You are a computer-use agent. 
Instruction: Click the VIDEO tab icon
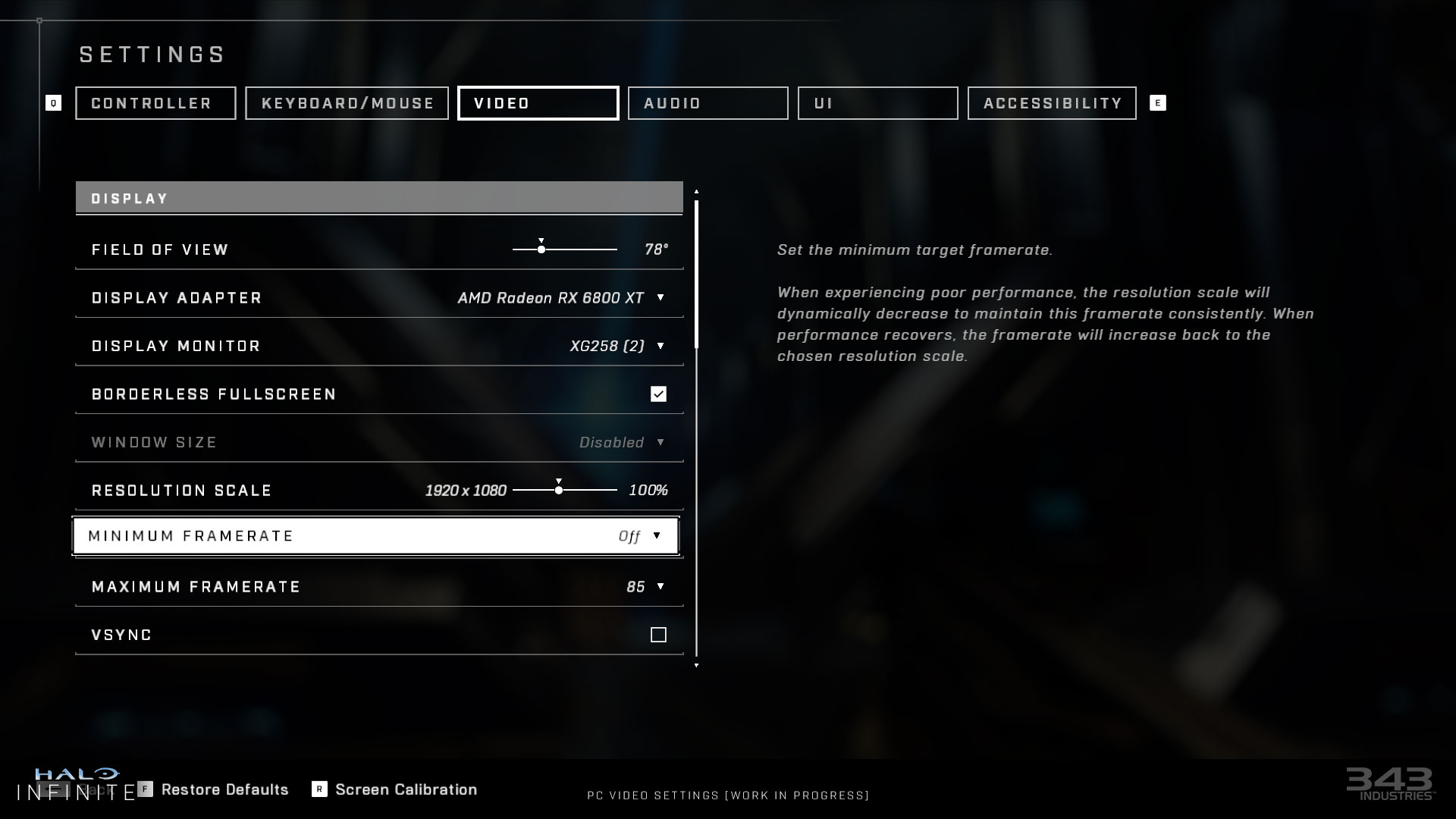coord(538,103)
